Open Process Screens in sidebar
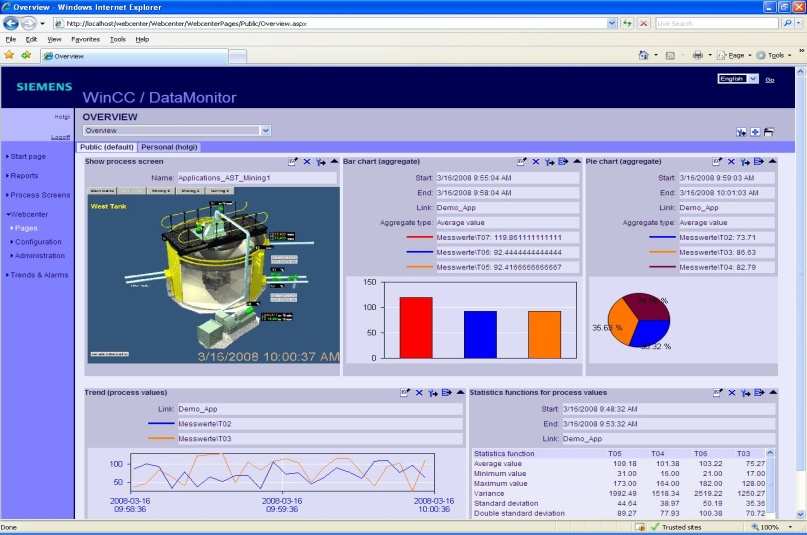807x535 pixels. point(40,195)
